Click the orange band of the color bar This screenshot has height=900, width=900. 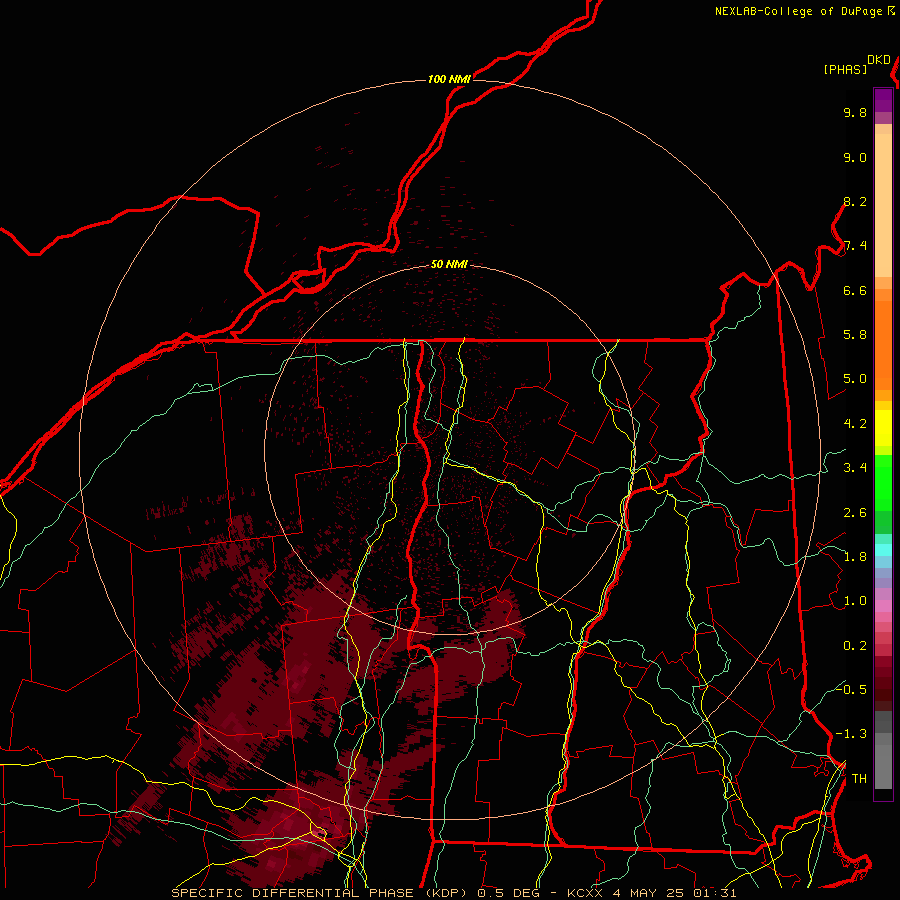883,344
